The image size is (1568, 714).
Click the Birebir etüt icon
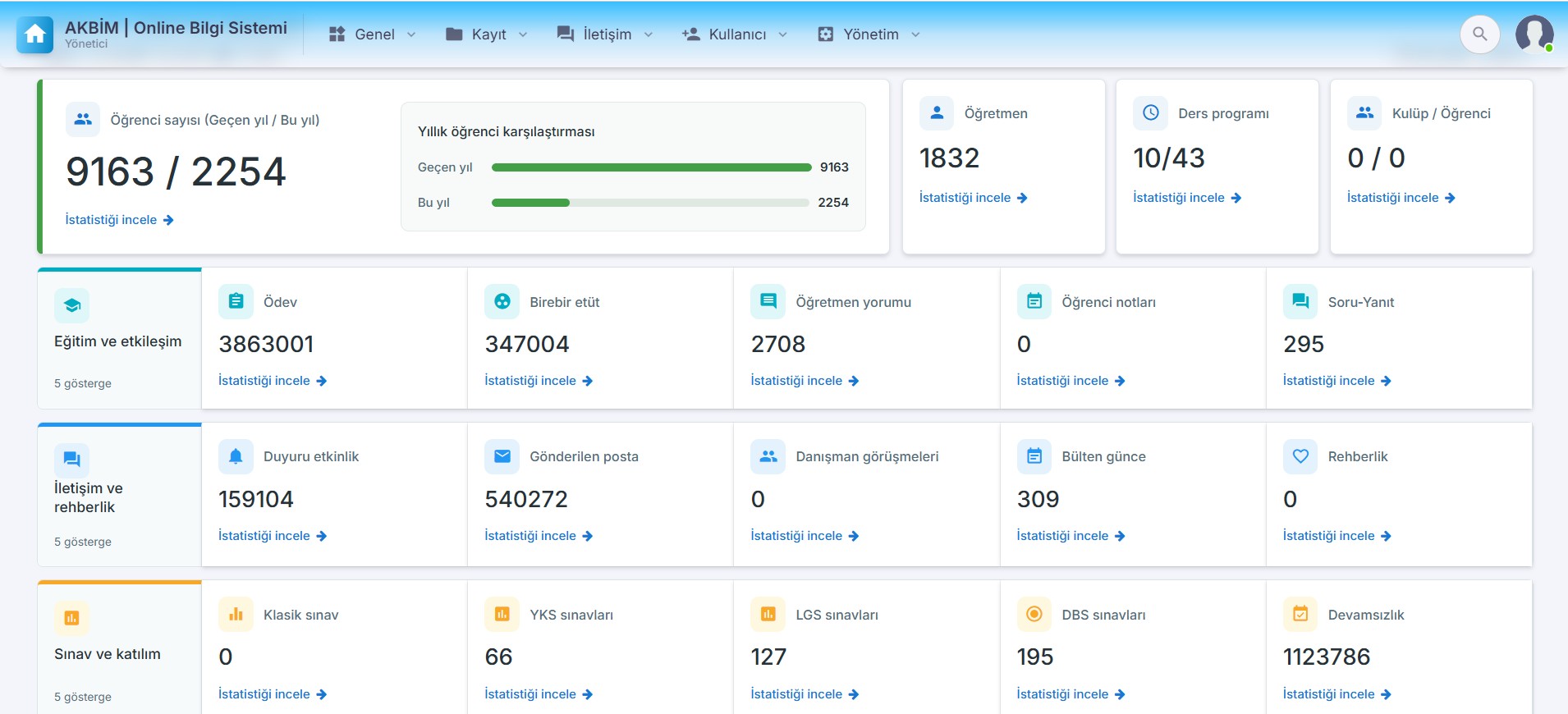coord(502,301)
